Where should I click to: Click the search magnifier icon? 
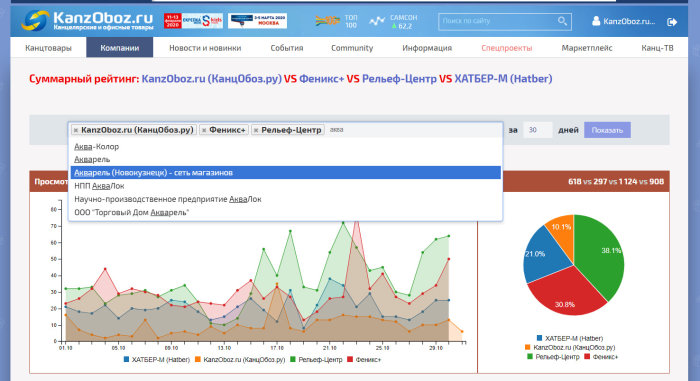[562, 21]
